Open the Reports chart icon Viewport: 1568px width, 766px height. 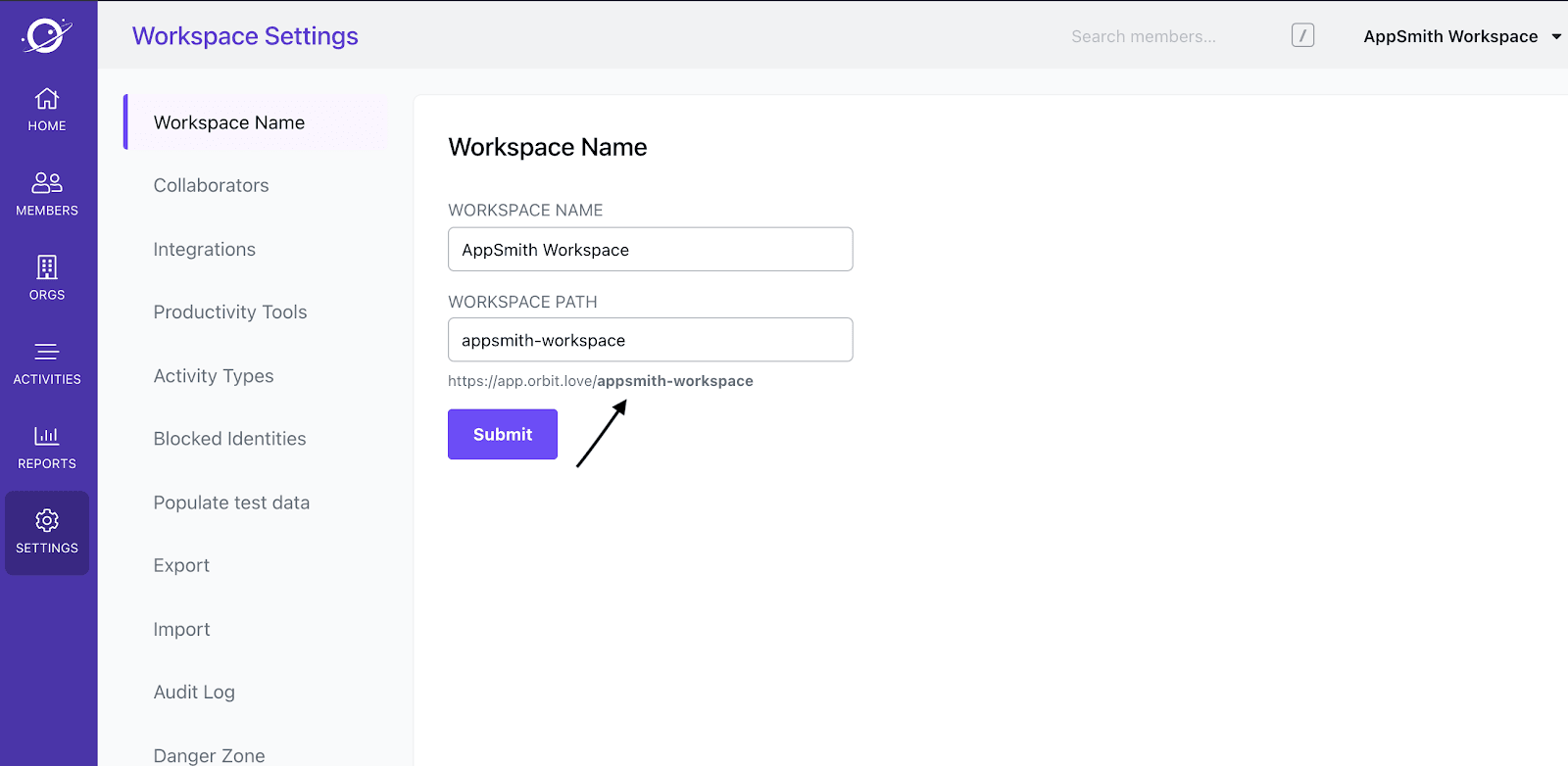click(x=47, y=436)
